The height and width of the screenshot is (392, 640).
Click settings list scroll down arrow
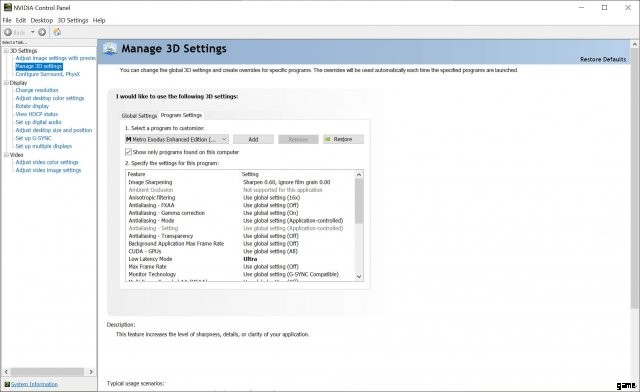[x=359, y=276]
